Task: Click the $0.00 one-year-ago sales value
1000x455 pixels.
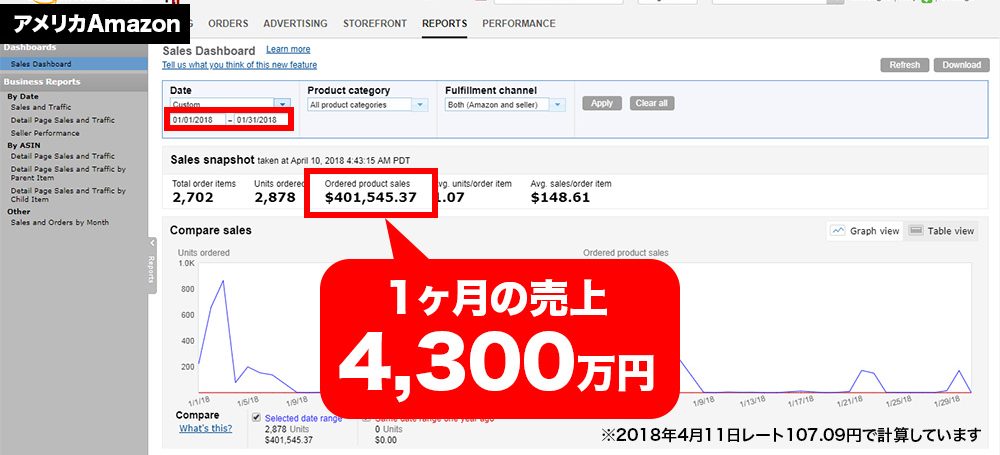Action: point(385,440)
